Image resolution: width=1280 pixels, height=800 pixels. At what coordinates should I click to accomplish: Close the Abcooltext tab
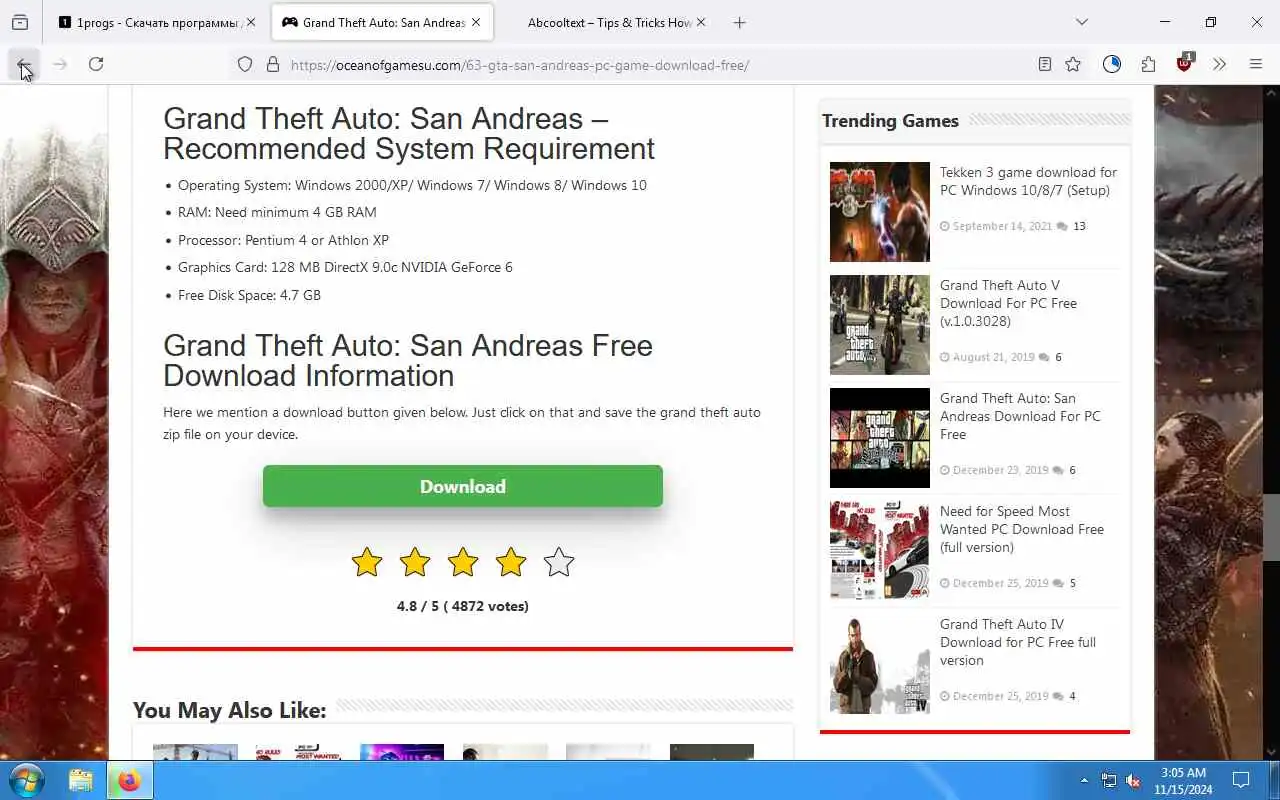(x=700, y=22)
